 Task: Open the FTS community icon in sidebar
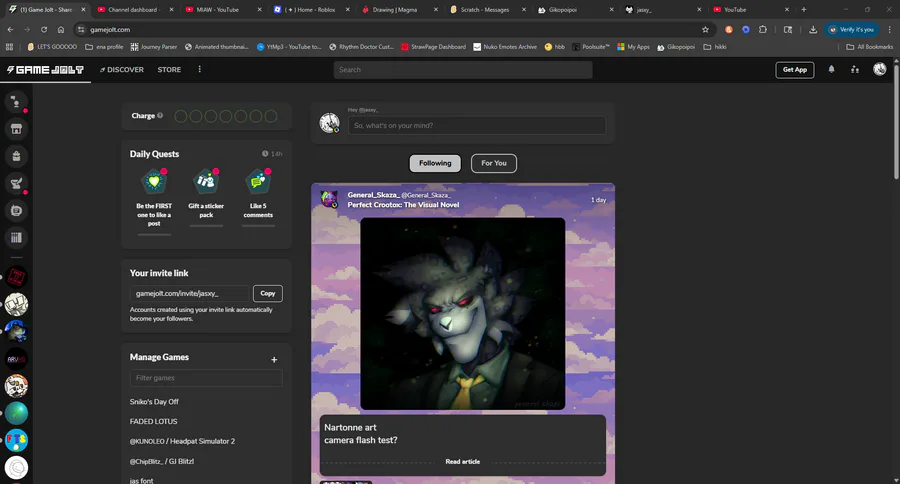click(x=16, y=440)
